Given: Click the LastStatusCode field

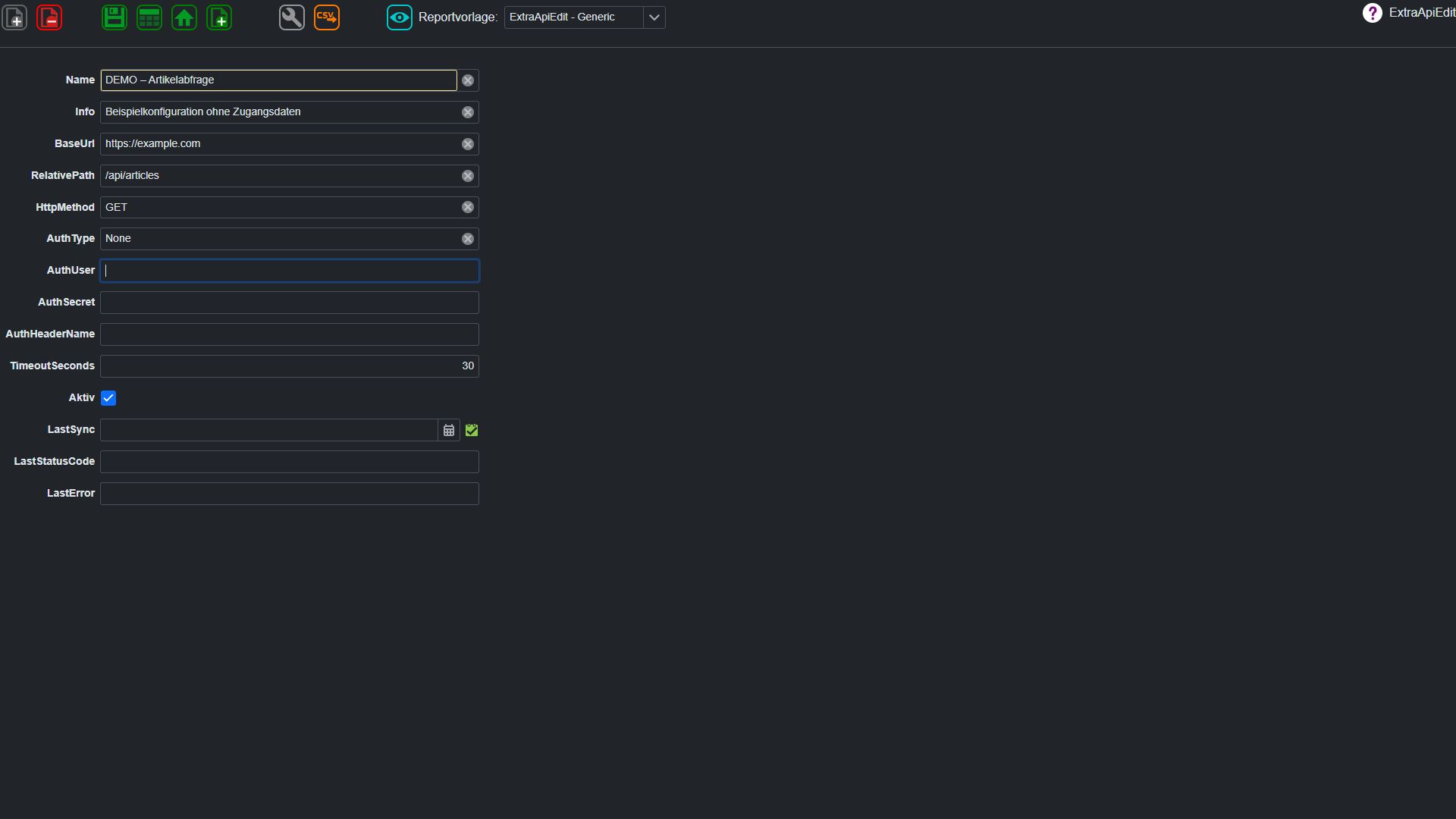Looking at the screenshot, I should tap(290, 462).
